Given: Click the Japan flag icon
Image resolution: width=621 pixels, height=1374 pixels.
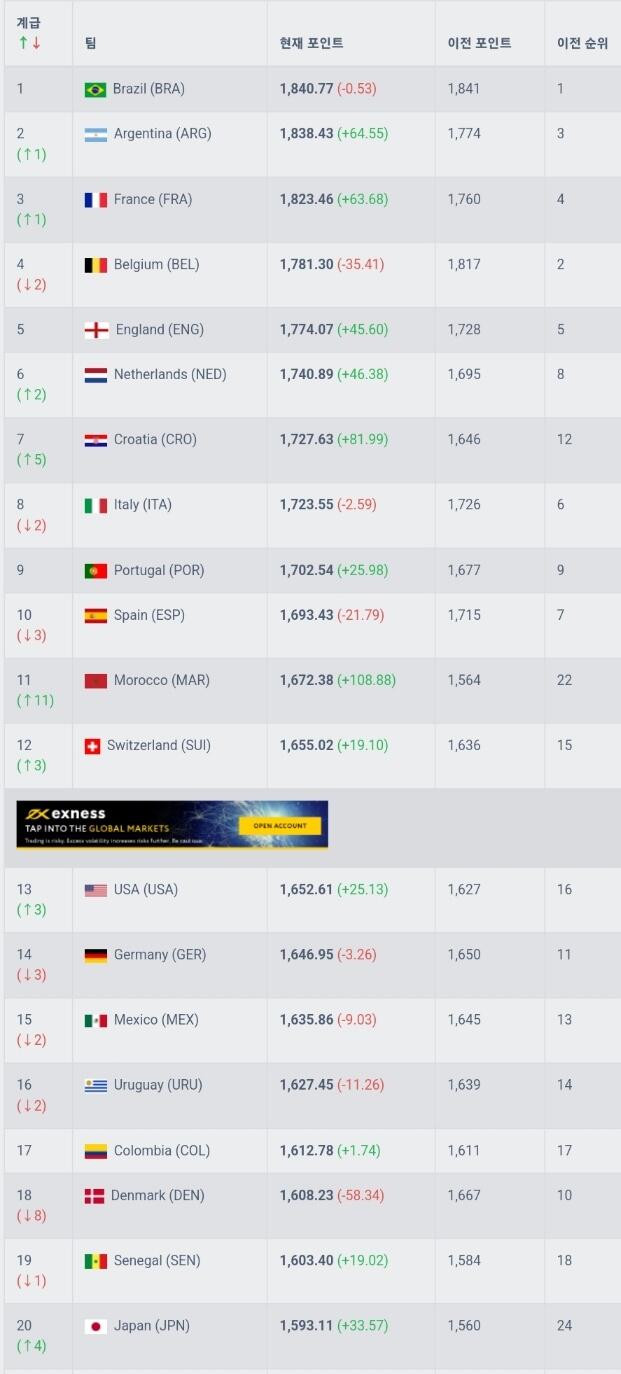Looking at the screenshot, I should click(95, 1326).
